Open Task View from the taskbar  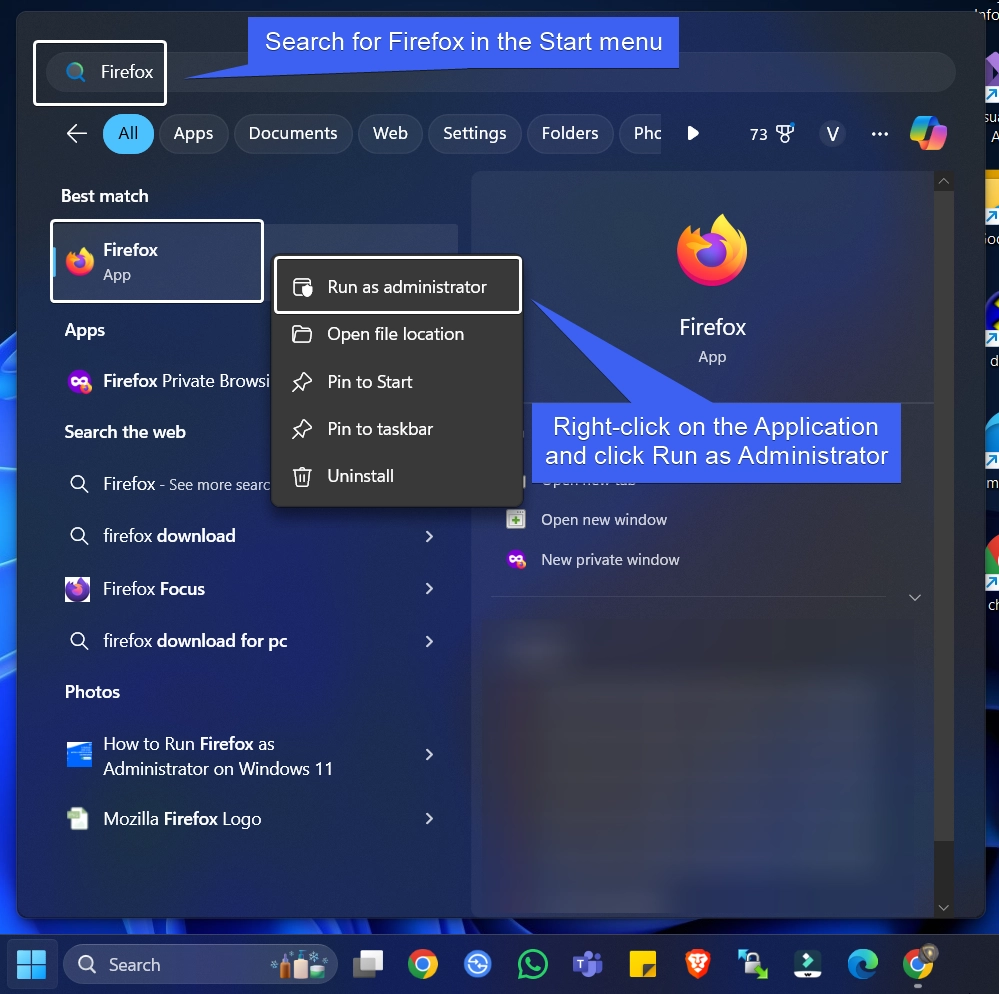pyautogui.click(x=368, y=964)
